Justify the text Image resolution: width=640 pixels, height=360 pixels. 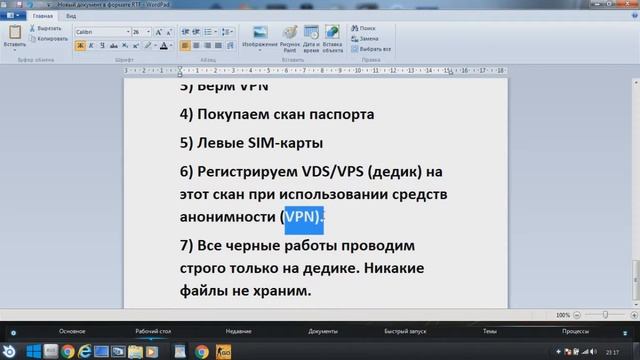click(219, 45)
